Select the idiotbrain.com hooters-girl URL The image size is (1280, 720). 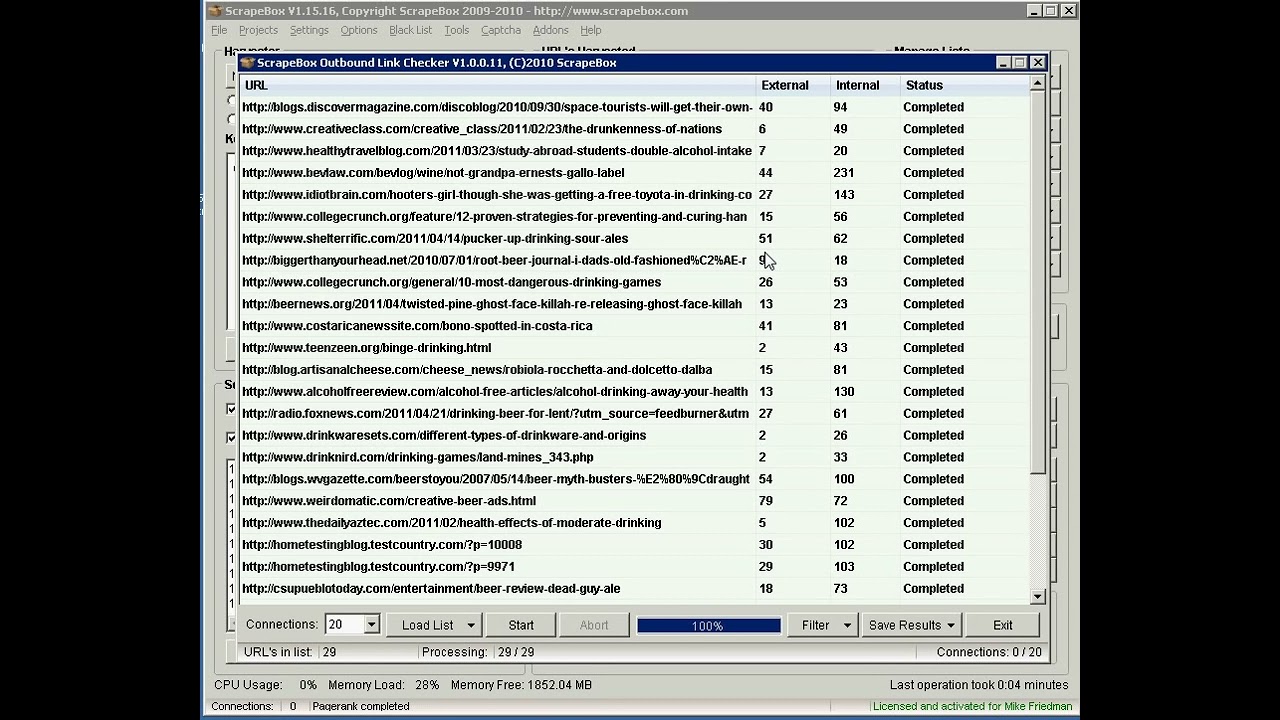pos(497,195)
